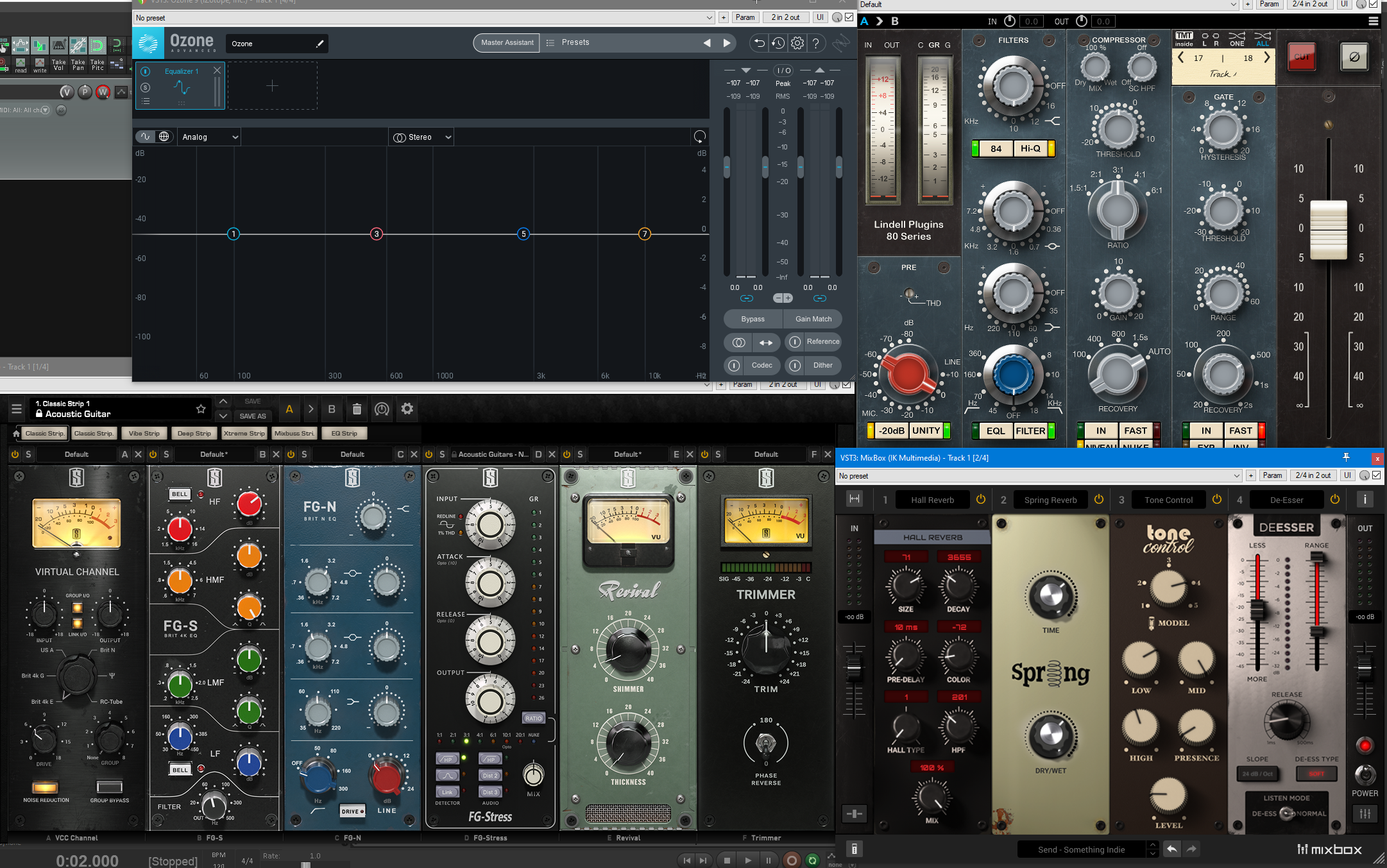Click EQ node 3 on Ozone curve
The height and width of the screenshot is (868, 1387).
click(x=377, y=234)
